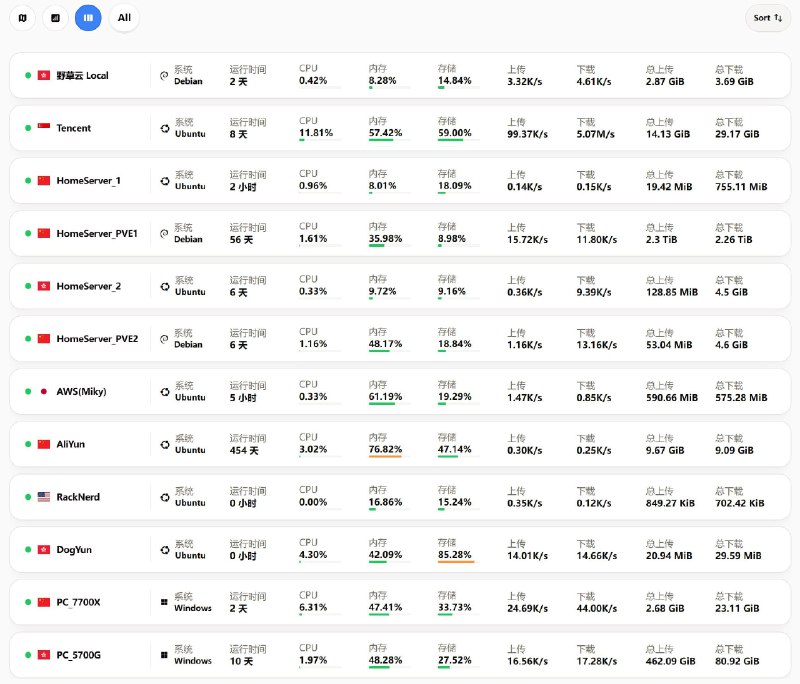800x684 pixels.
Task: Click the HomeServer_PVE2 server name
Action: click(x=97, y=339)
